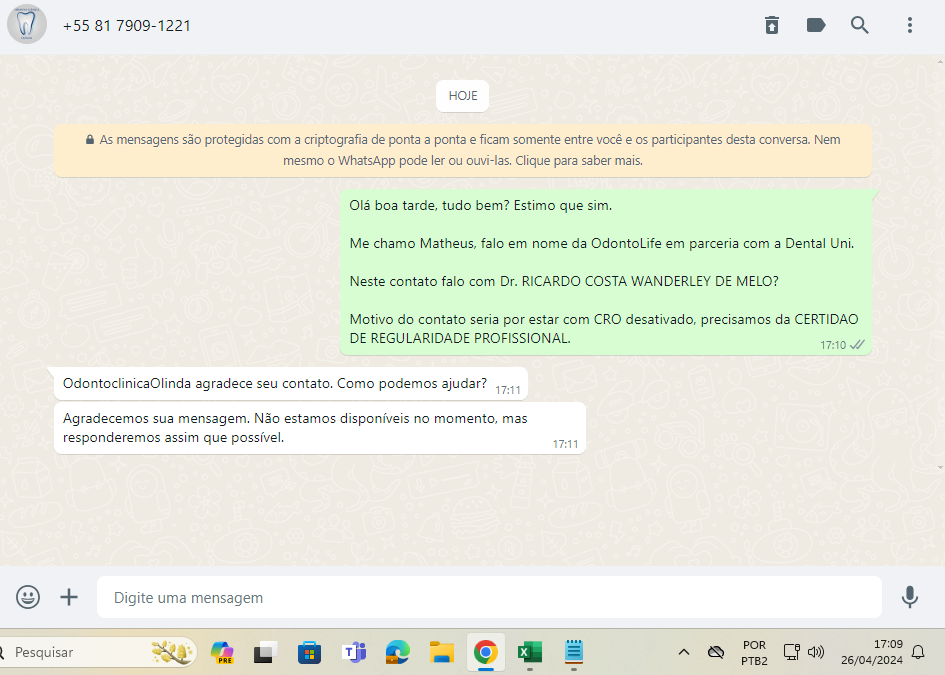Click the 'Digite uma mensagem' input field
945x675 pixels.
pyautogui.click(x=488, y=598)
